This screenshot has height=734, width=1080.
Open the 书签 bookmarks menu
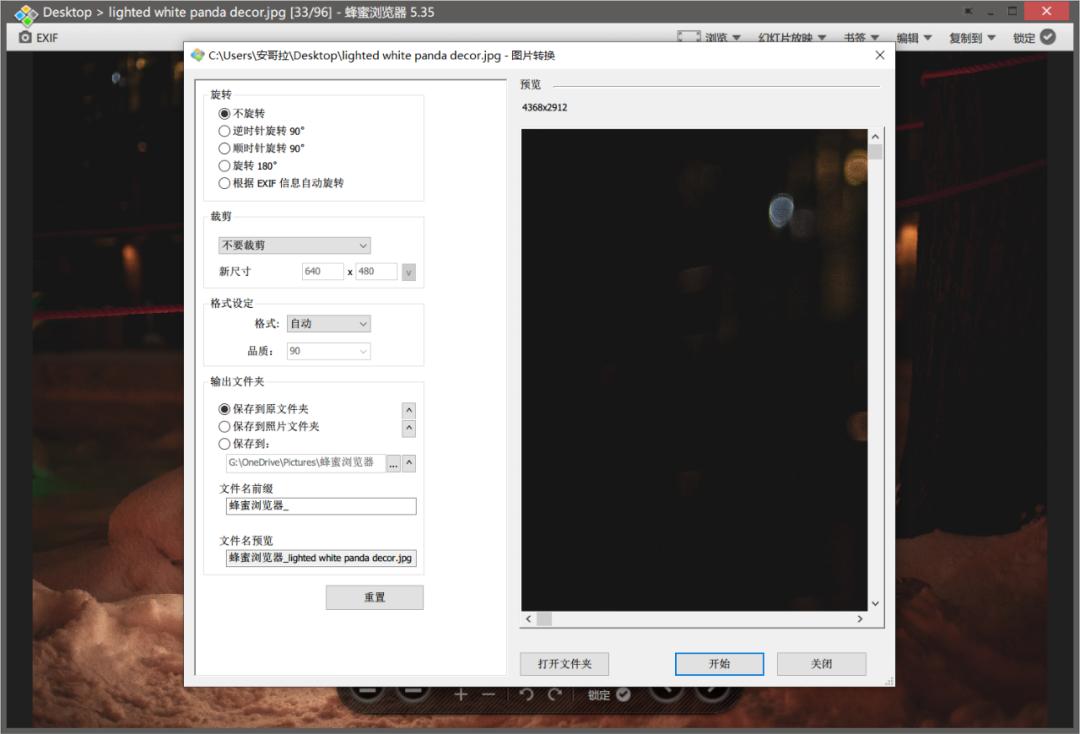(858, 36)
